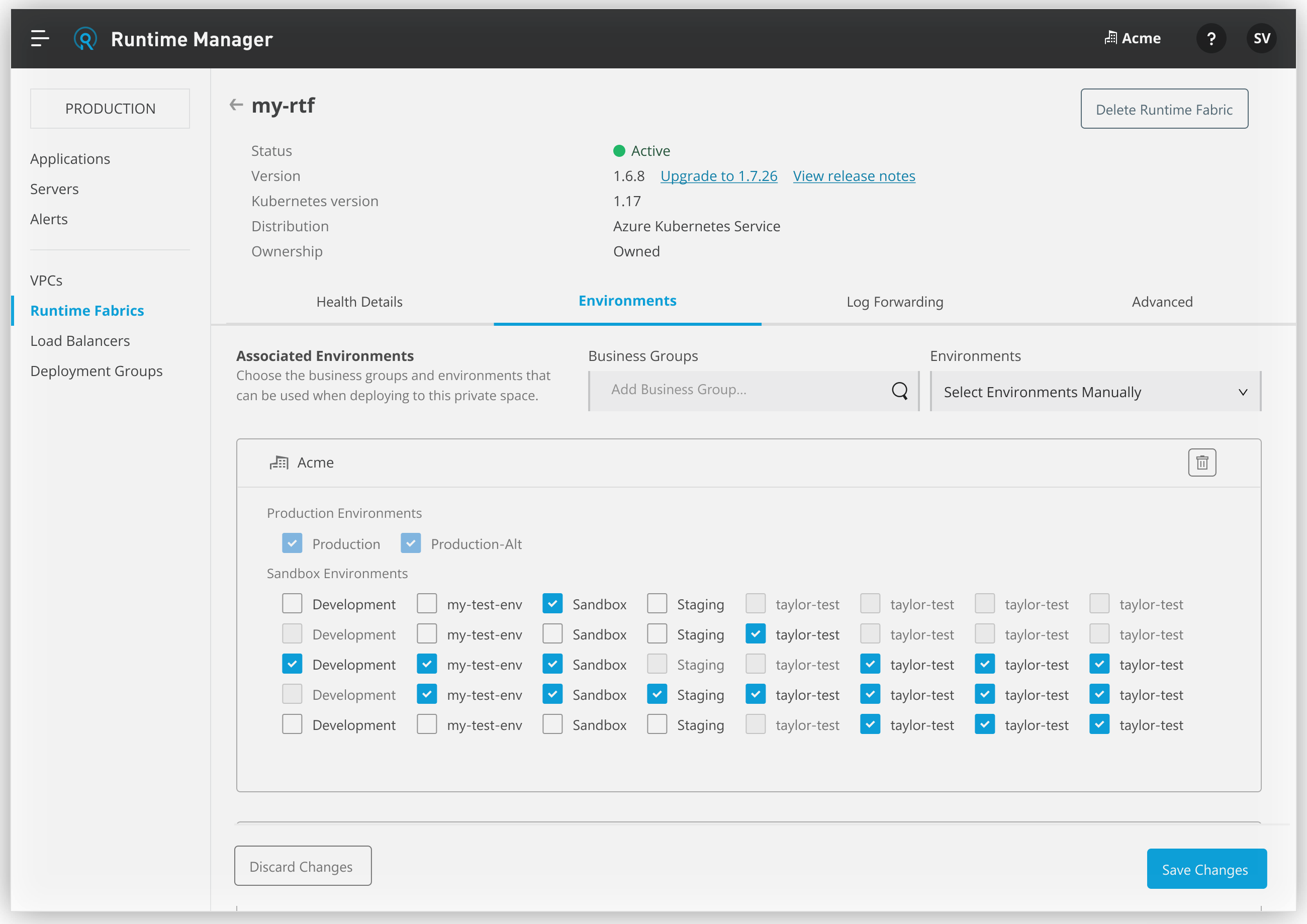Toggle the Production environment checkbox

click(x=291, y=543)
